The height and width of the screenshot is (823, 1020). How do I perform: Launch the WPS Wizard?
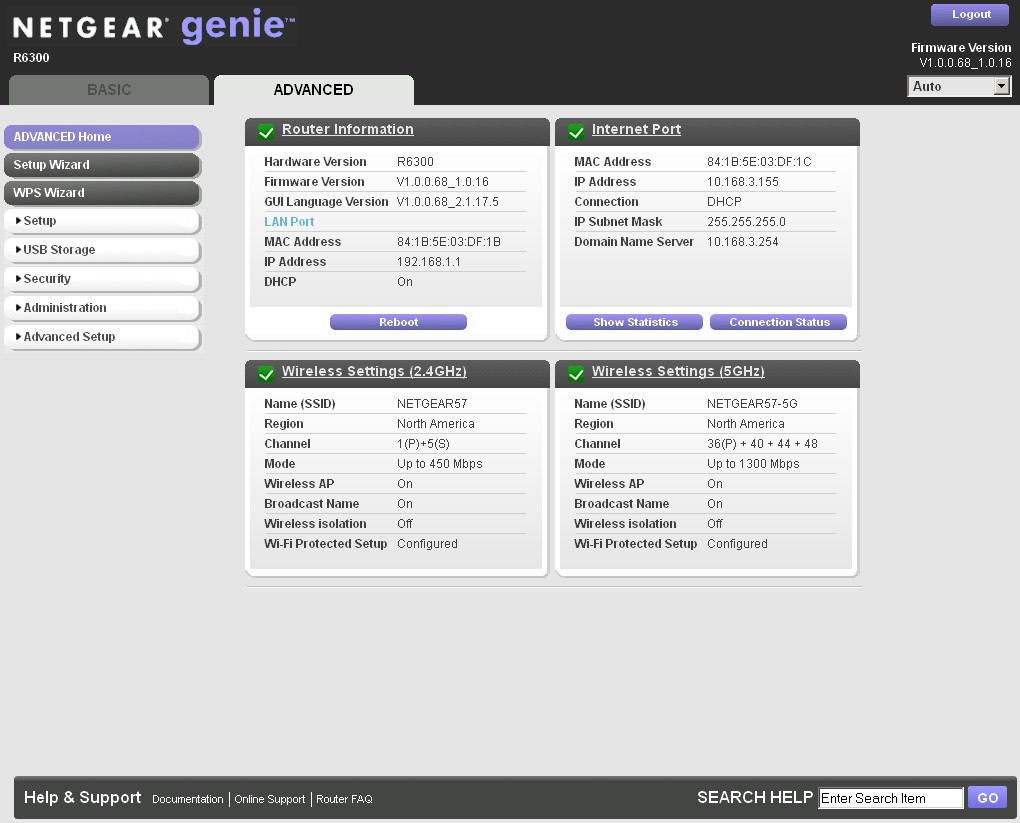(x=101, y=193)
